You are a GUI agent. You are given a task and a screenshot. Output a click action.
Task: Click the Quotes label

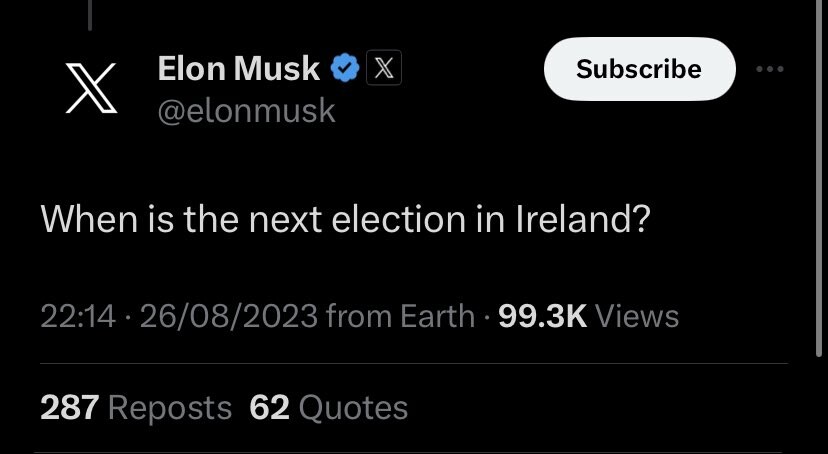[353, 408]
